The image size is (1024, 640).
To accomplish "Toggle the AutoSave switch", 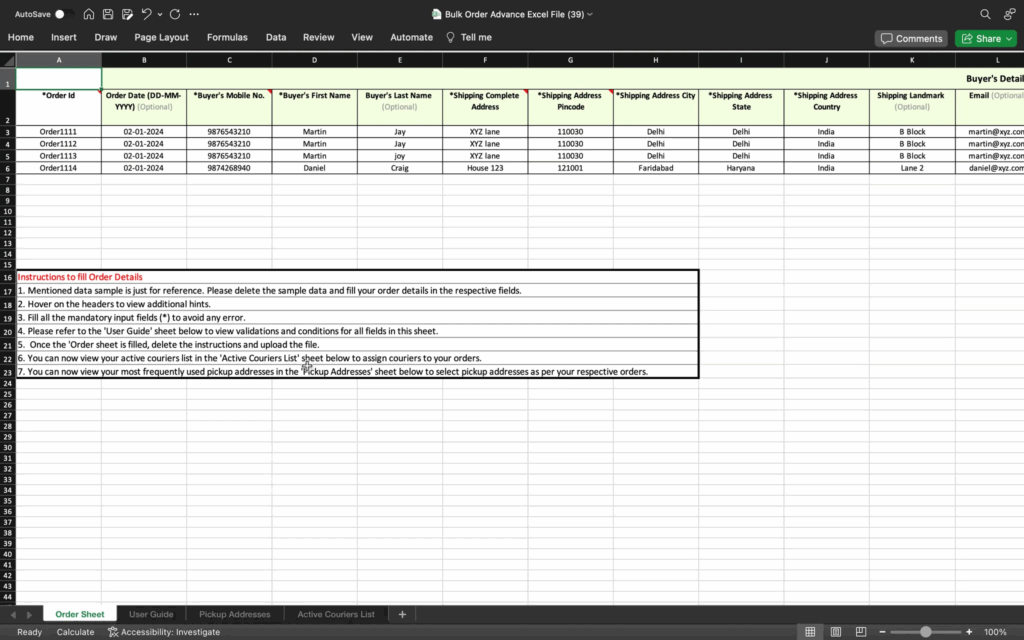I will click(x=63, y=14).
